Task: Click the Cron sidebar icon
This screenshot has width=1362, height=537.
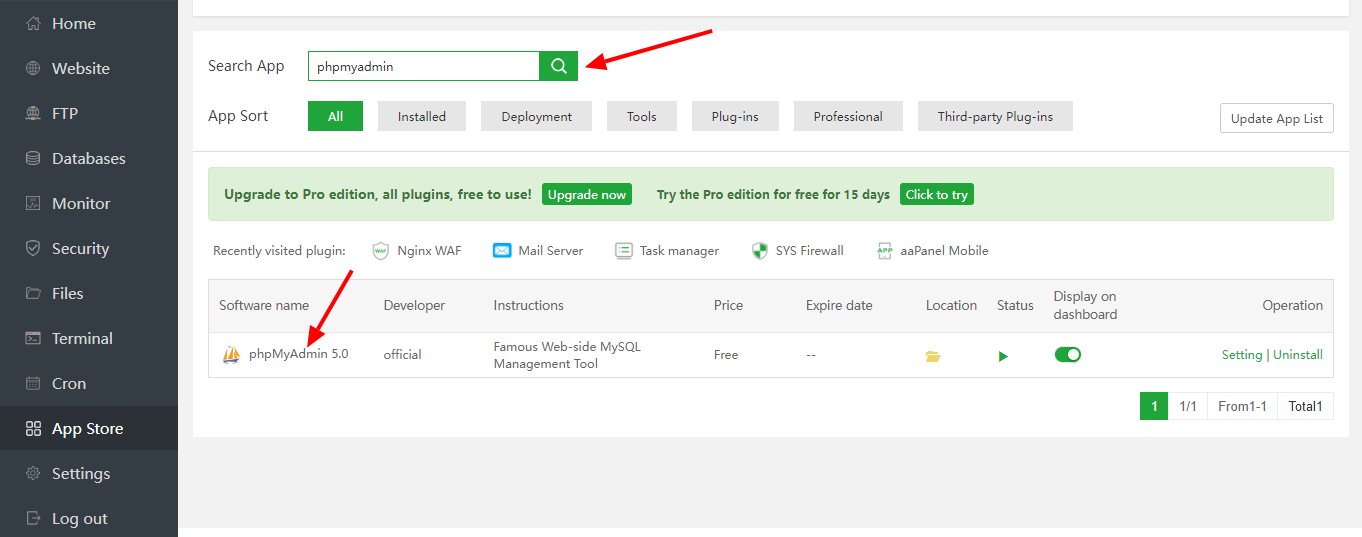Action: click(33, 383)
